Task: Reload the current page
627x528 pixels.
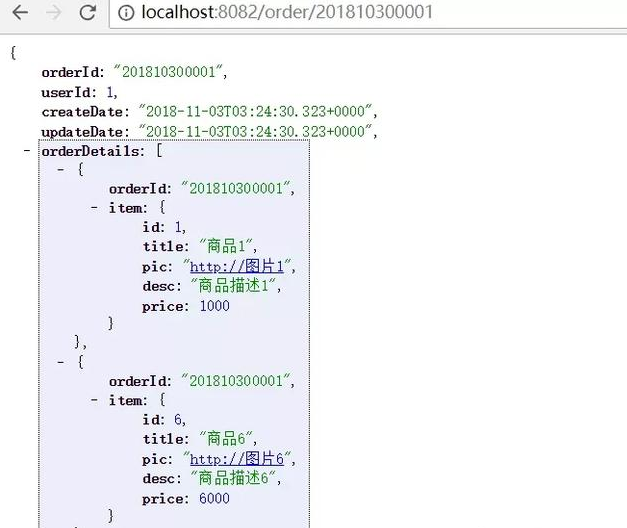Action: tap(87, 14)
